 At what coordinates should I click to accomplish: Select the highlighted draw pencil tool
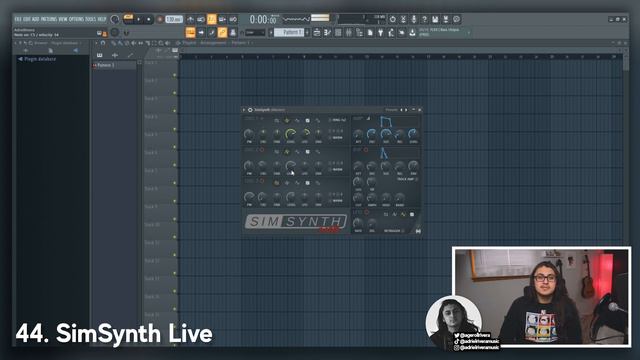(190, 32)
